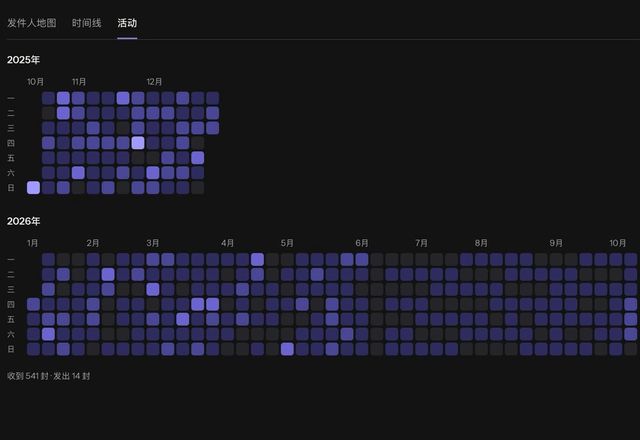Select the brightest Sunday cell in 2025 heatmap
Screen dimensions: 640x440
33,188
